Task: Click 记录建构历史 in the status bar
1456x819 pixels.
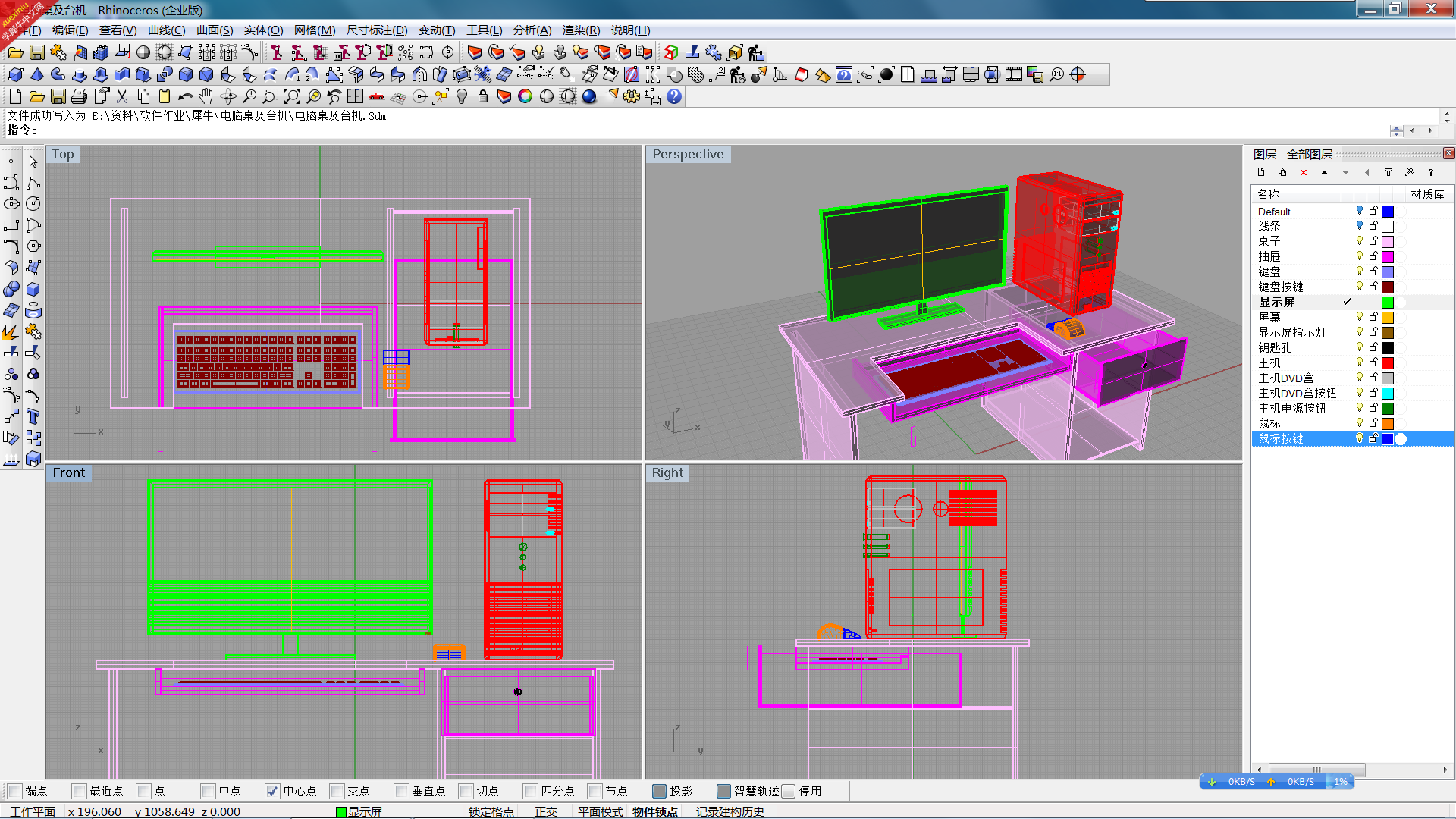Action: tap(730, 811)
